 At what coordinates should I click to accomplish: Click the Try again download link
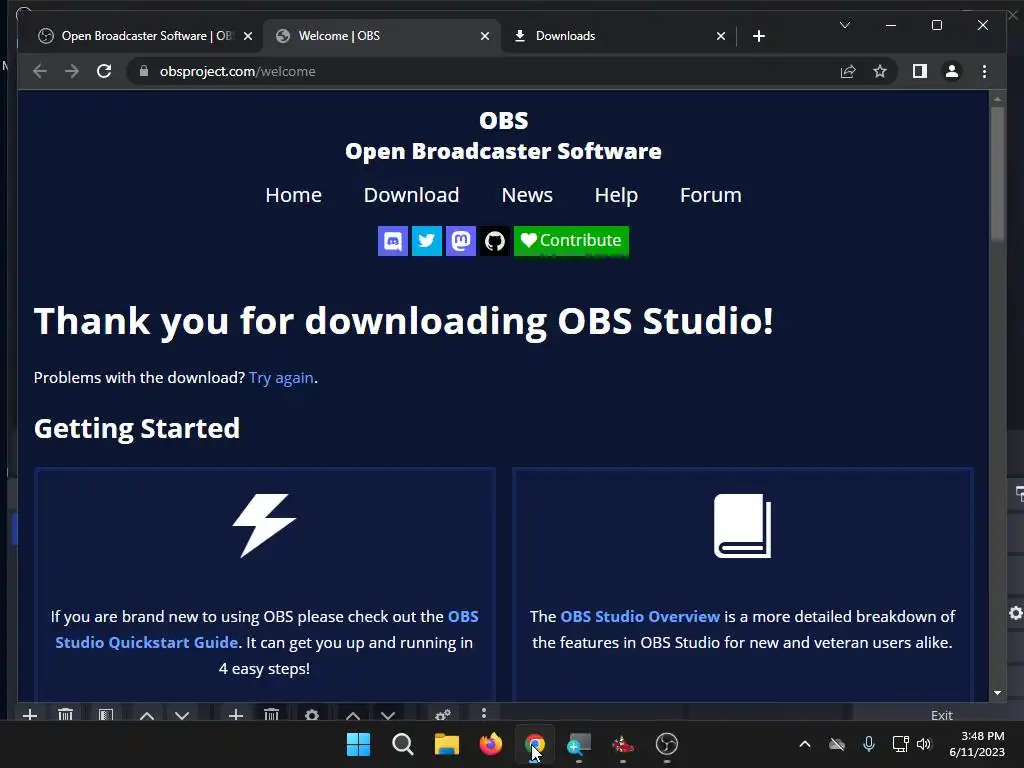coord(281,378)
